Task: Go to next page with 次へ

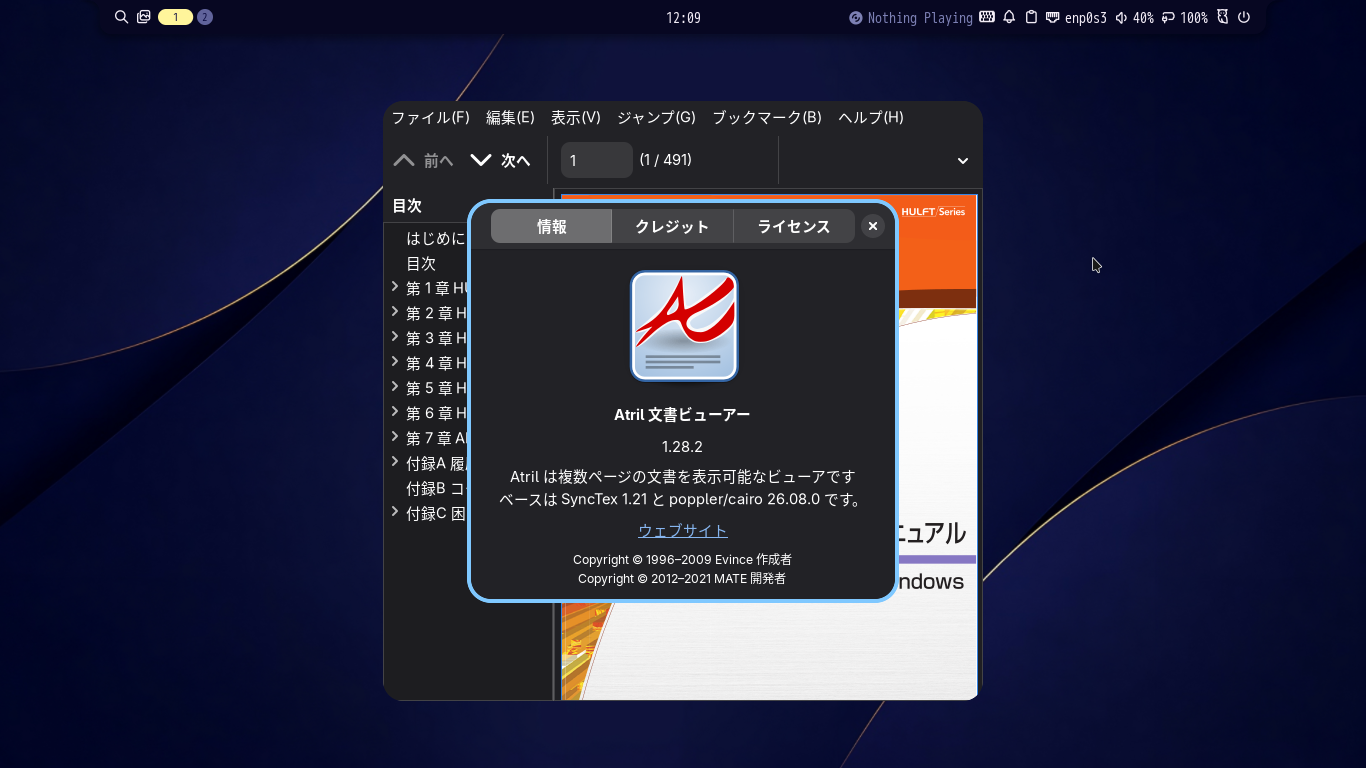Action: [501, 160]
